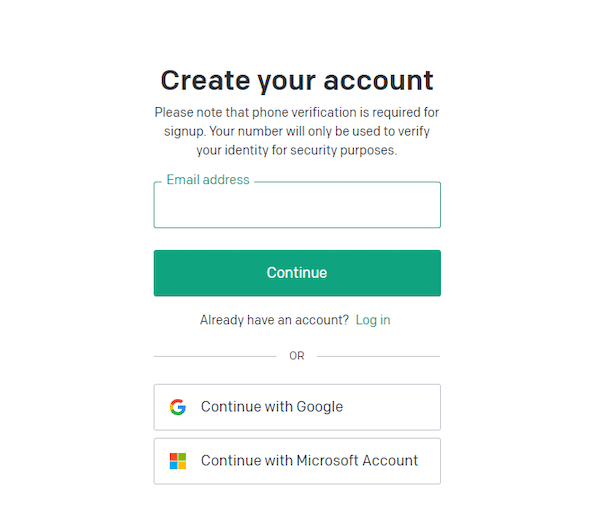Click the 'Microsoft Account' label text

[x=357, y=460]
